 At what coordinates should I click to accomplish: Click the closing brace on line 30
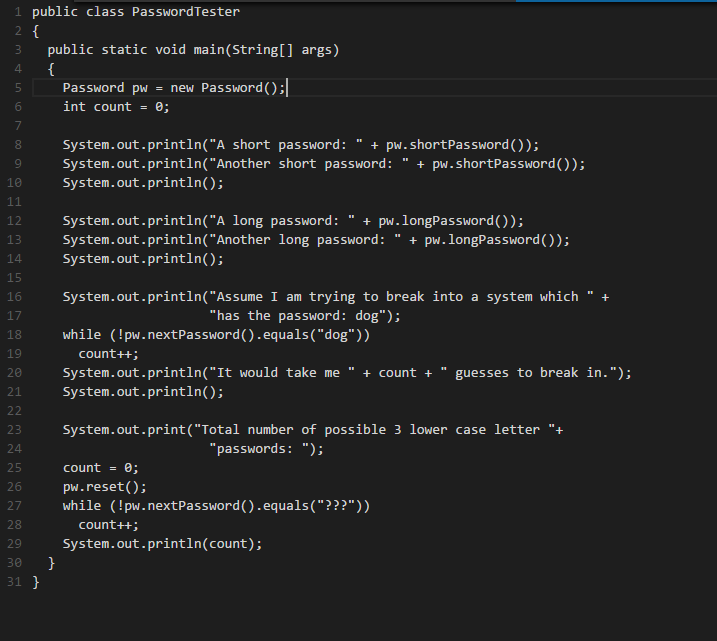click(x=51, y=563)
